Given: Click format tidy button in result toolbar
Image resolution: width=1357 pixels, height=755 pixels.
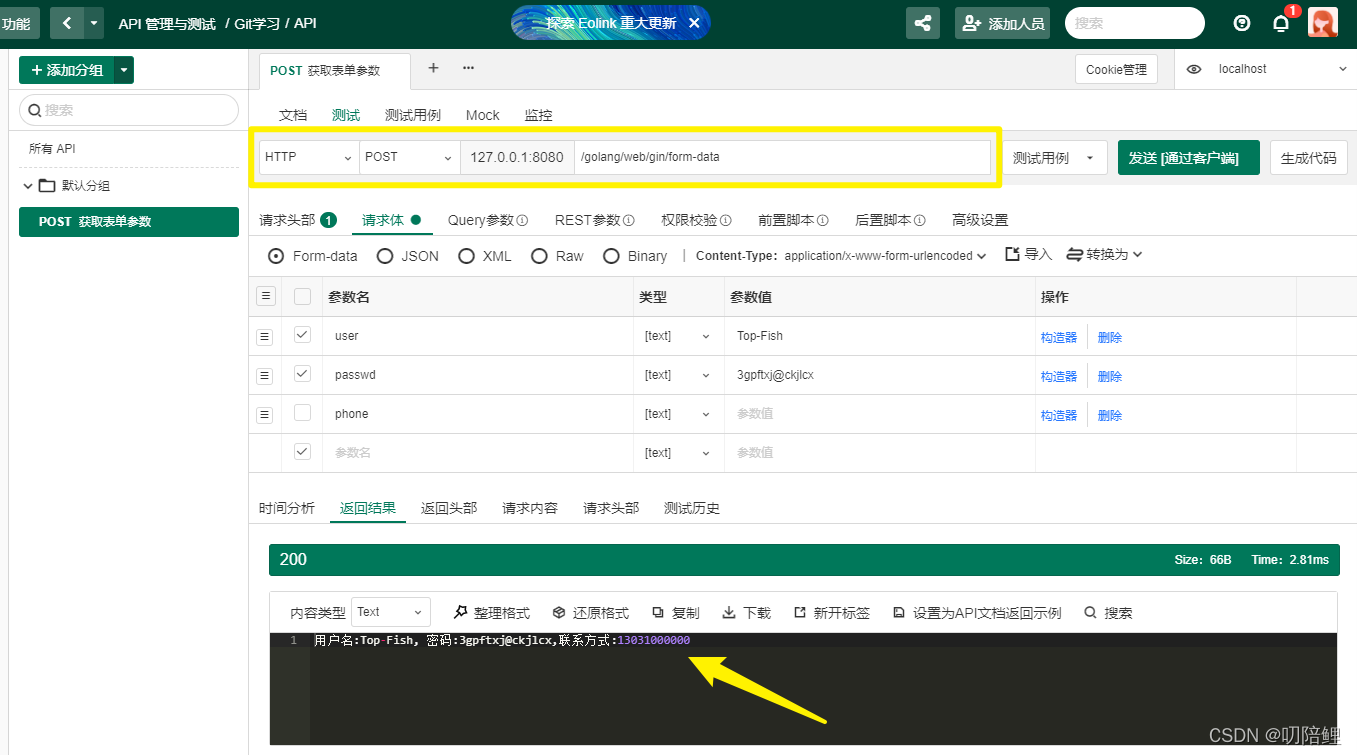Looking at the screenshot, I should click(x=491, y=613).
